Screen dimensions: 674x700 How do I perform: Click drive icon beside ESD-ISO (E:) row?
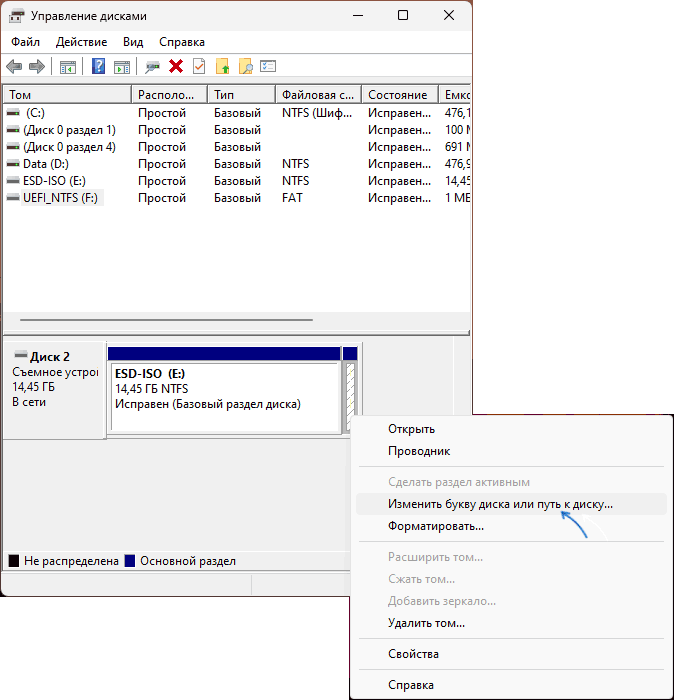(x=13, y=181)
